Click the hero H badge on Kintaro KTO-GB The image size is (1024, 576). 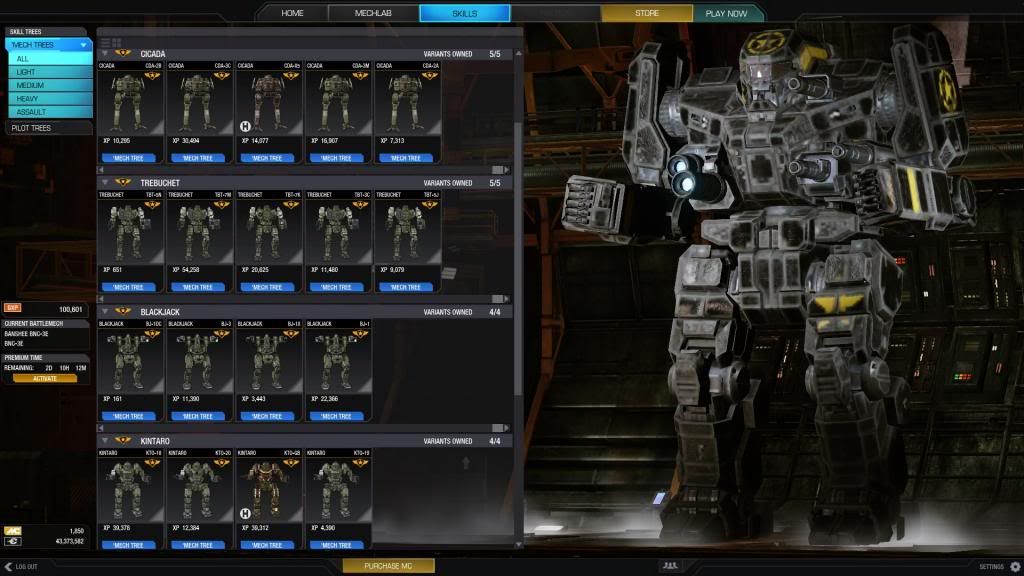(246, 513)
